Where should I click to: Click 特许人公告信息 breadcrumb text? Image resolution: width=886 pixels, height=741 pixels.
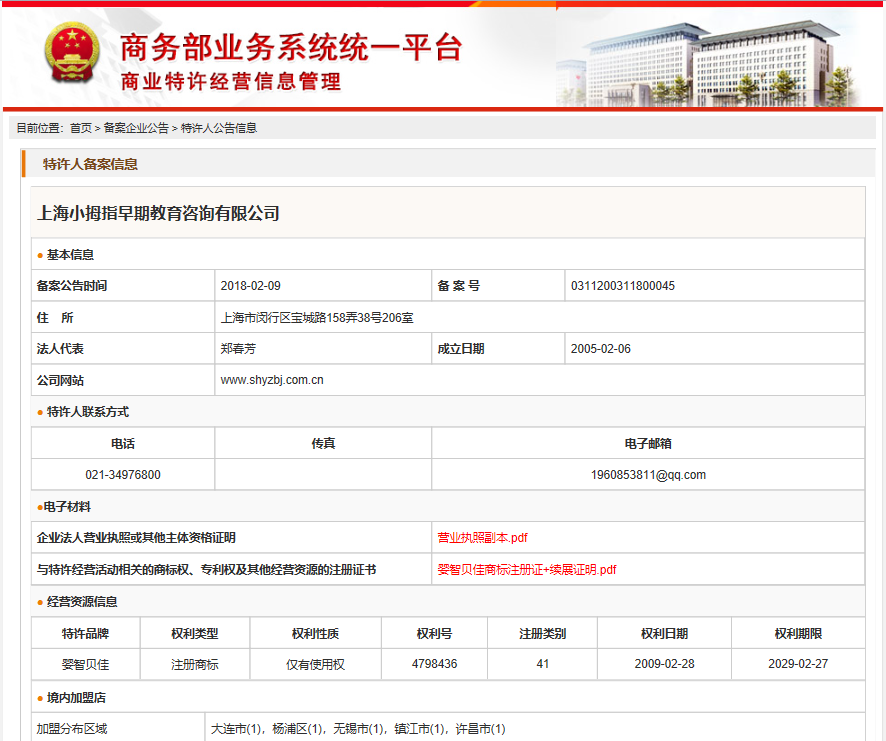219,128
